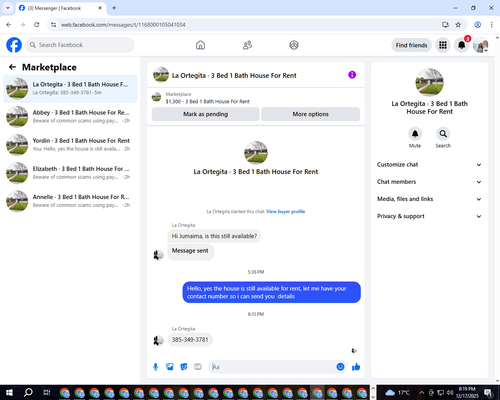Open Windows Start button
The image size is (500, 400).
(9, 393)
